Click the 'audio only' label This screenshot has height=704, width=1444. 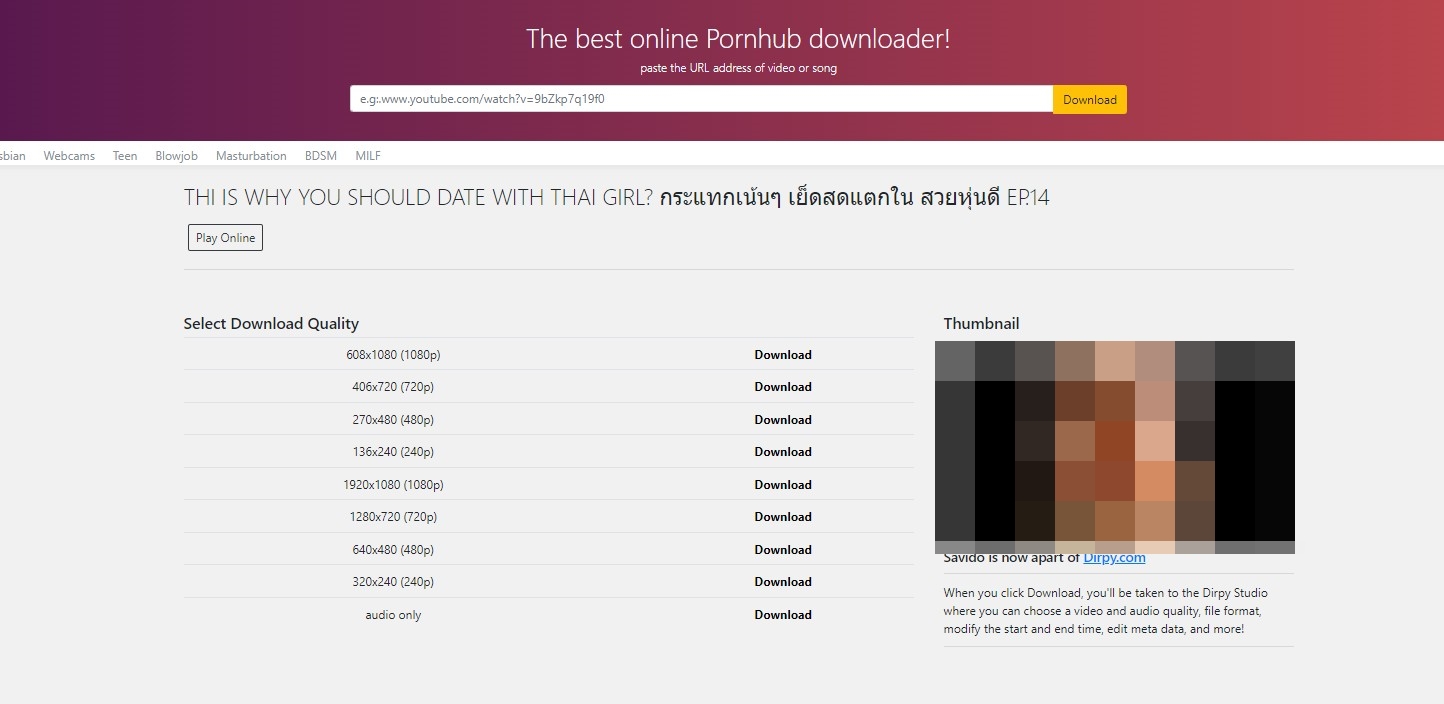coord(393,615)
